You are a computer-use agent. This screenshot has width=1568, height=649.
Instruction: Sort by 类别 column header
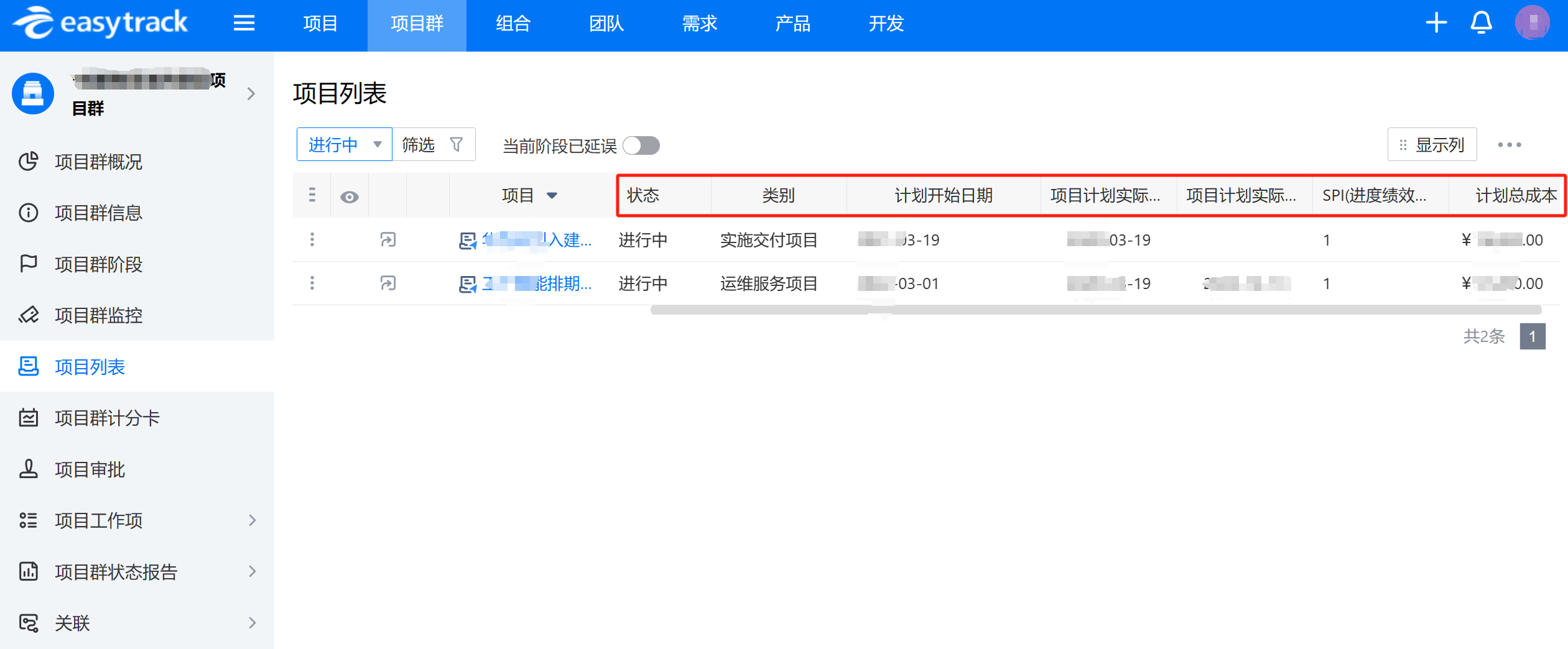[779, 195]
